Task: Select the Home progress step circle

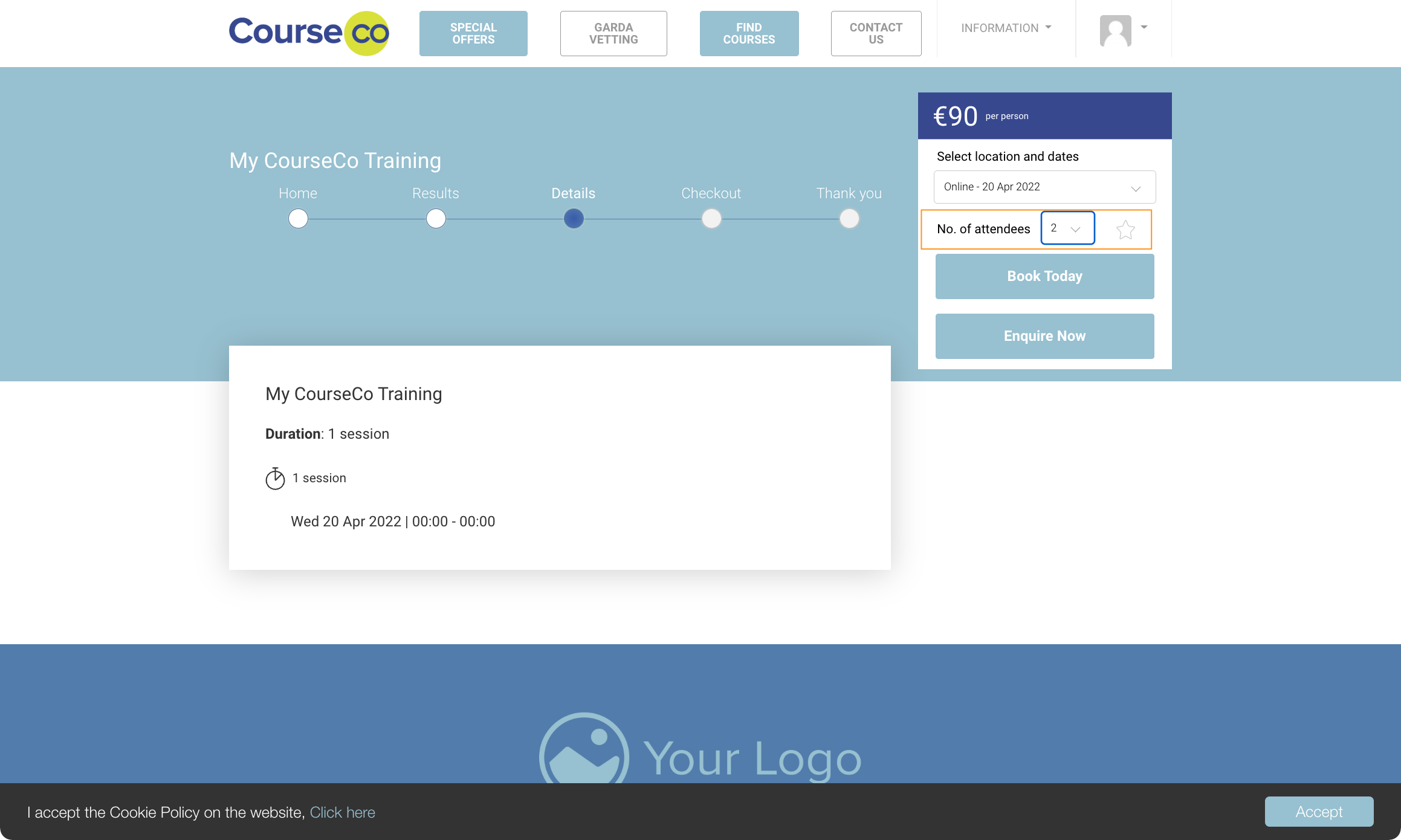Action: coord(298,218)
